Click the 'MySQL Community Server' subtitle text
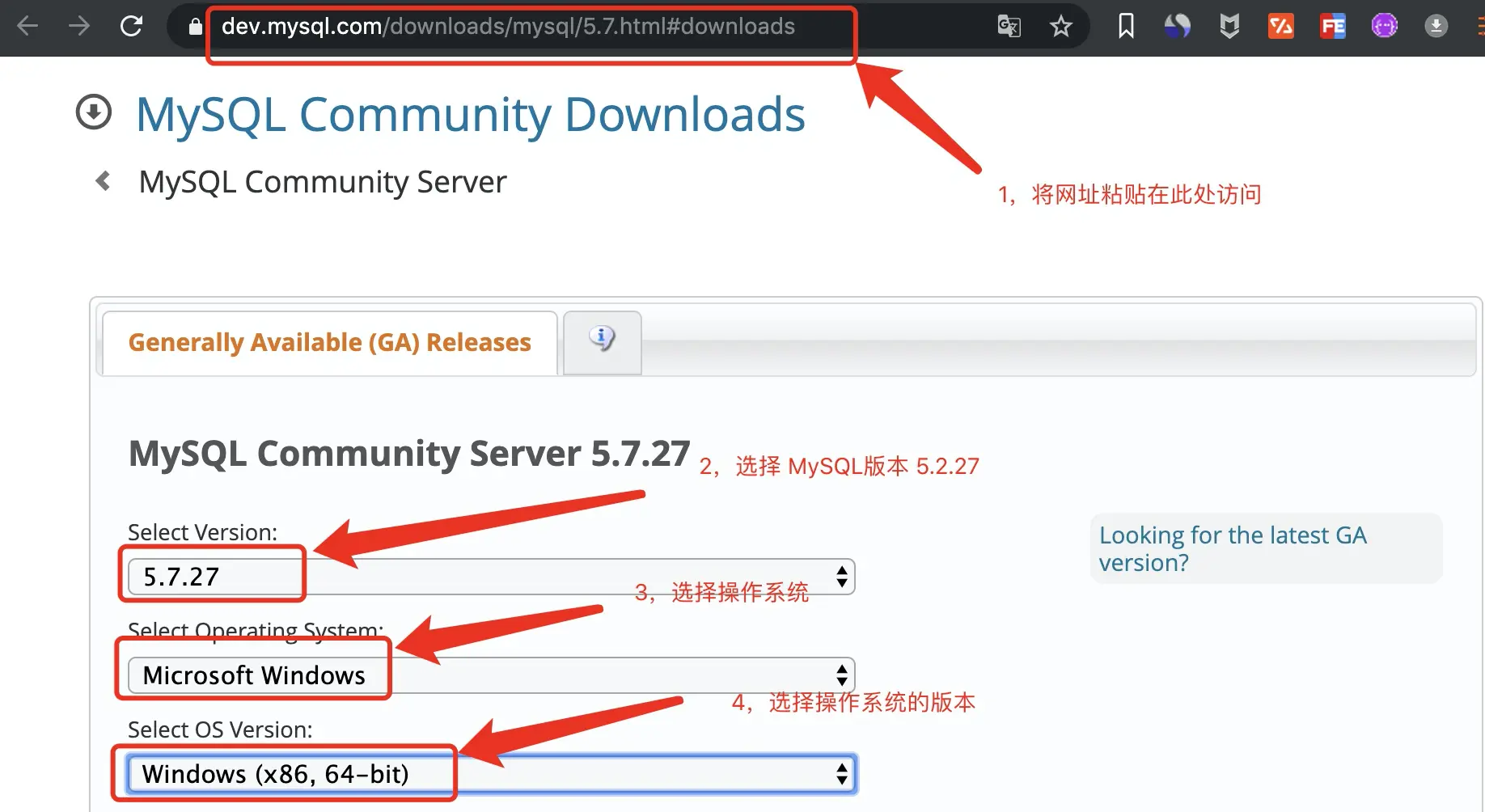Viewport: 1485px width, 812px height. pyautogui.click(x=323, y=182)
